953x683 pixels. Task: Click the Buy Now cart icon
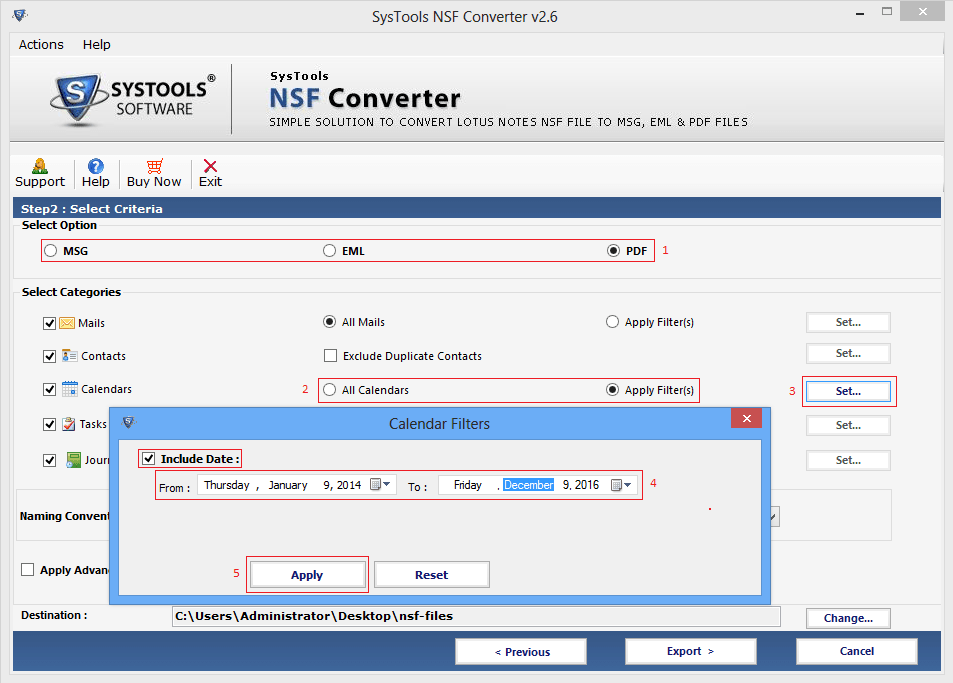[154, 166]
